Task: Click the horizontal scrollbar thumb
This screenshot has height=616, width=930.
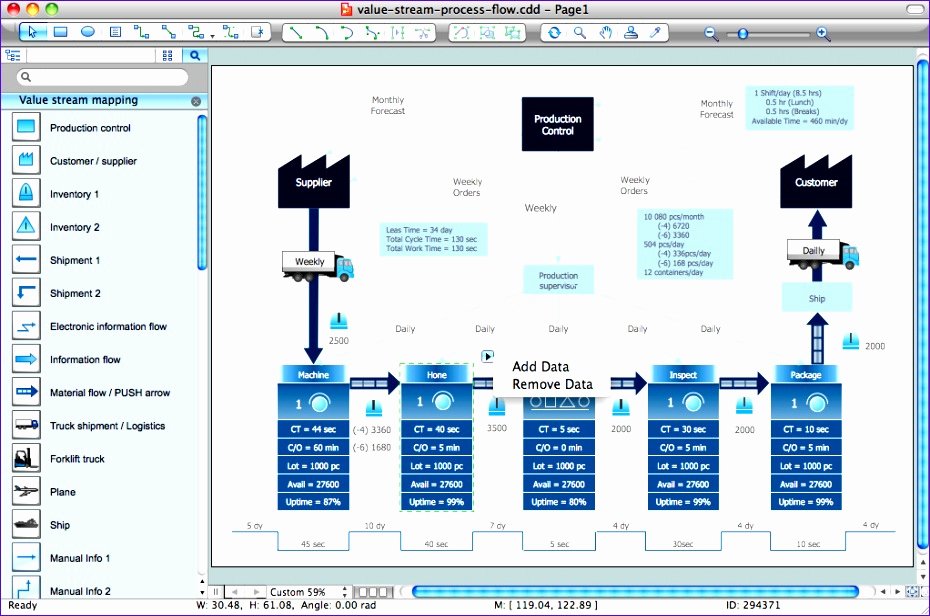Action: click(635, 592)
